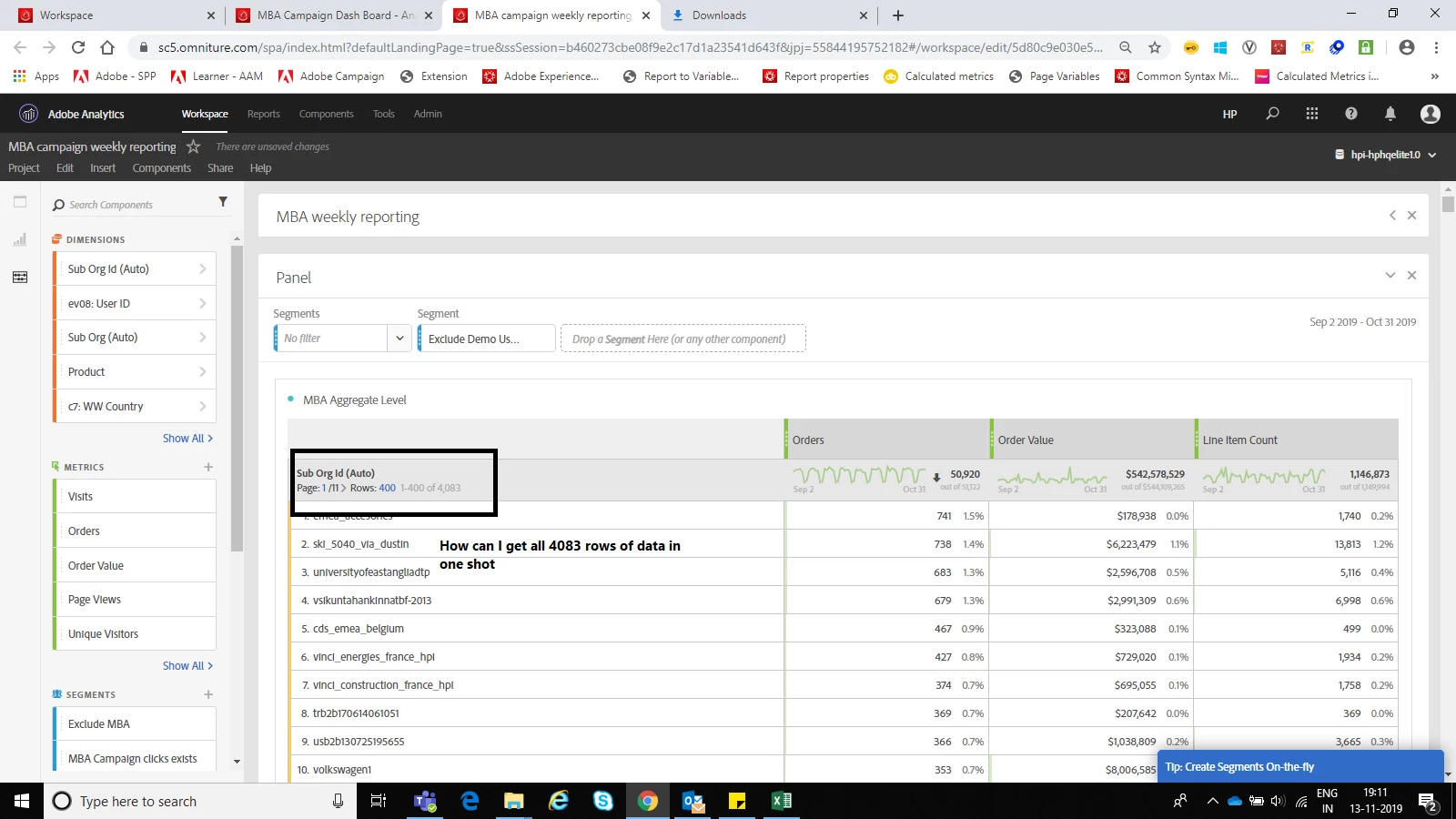The width and height of the screenshot is (1456, 819).
Task: Collapse the MBA weekly reporting panel chevron
Action: 1392,216
